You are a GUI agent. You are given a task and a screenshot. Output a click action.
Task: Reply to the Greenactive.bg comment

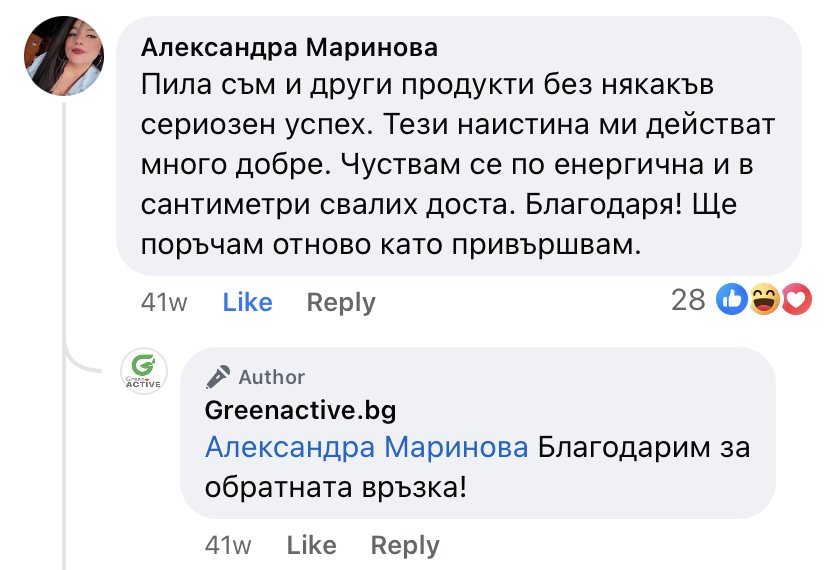point(405,546)
